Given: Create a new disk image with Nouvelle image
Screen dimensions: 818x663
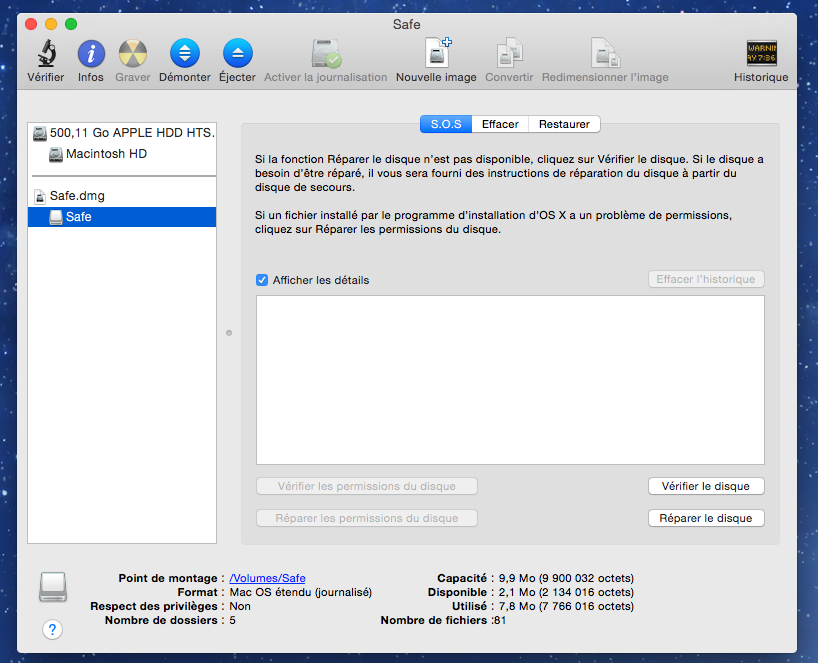Looking at the screenshot, I should click(x=437, y=53).
